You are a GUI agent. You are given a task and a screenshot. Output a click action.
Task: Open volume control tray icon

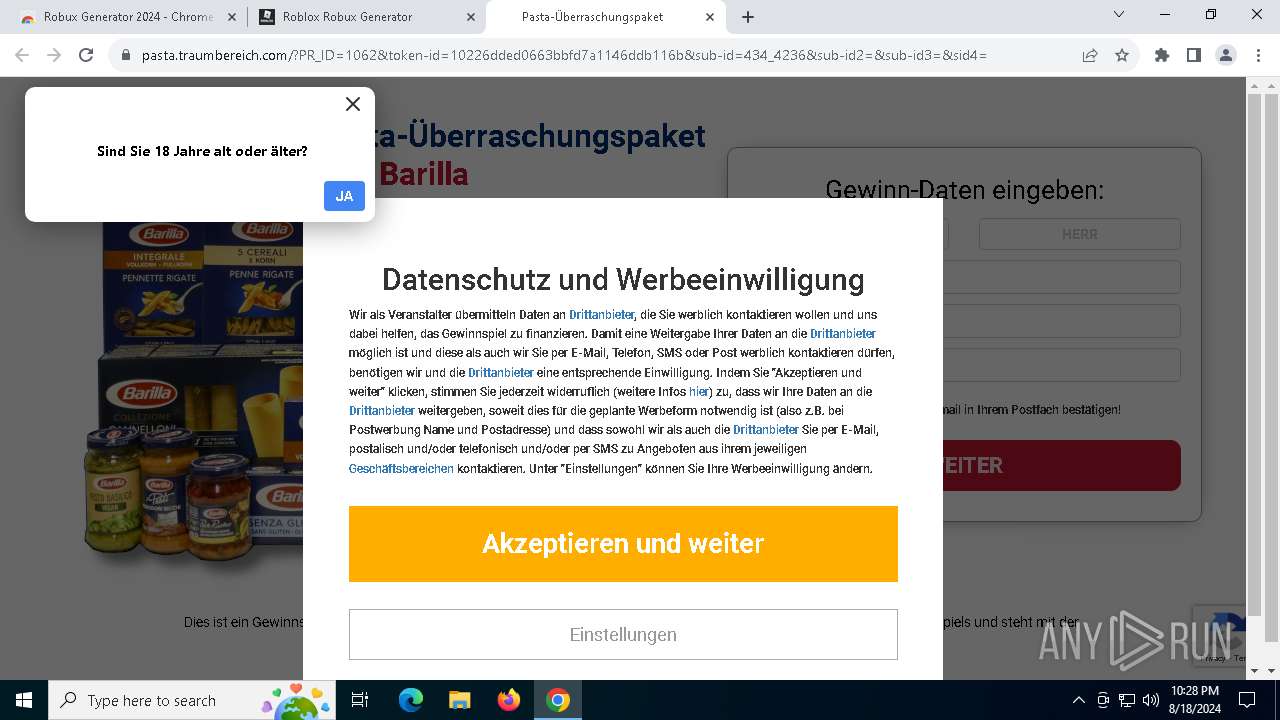1151,700
